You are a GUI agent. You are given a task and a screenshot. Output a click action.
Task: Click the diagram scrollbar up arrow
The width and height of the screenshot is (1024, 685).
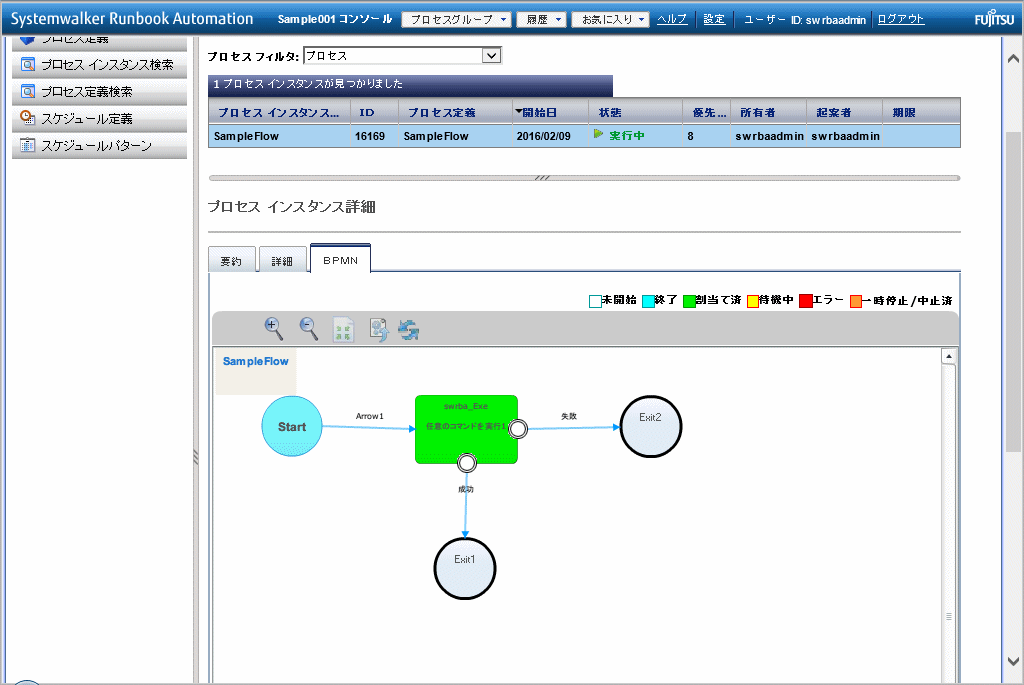949,356
